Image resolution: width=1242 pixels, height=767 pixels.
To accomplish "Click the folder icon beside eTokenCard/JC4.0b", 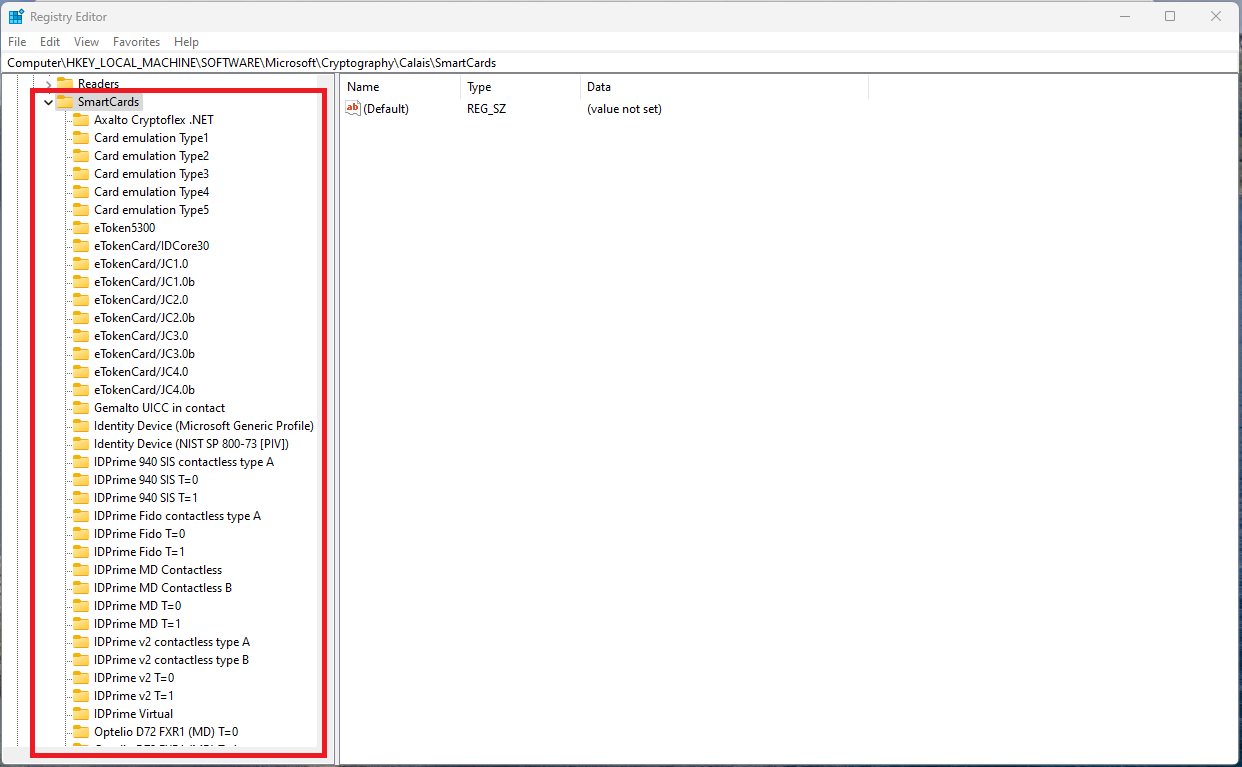I will click(81, 390).
